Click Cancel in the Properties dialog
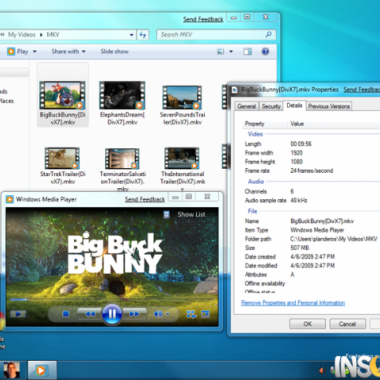 [347, 324]
